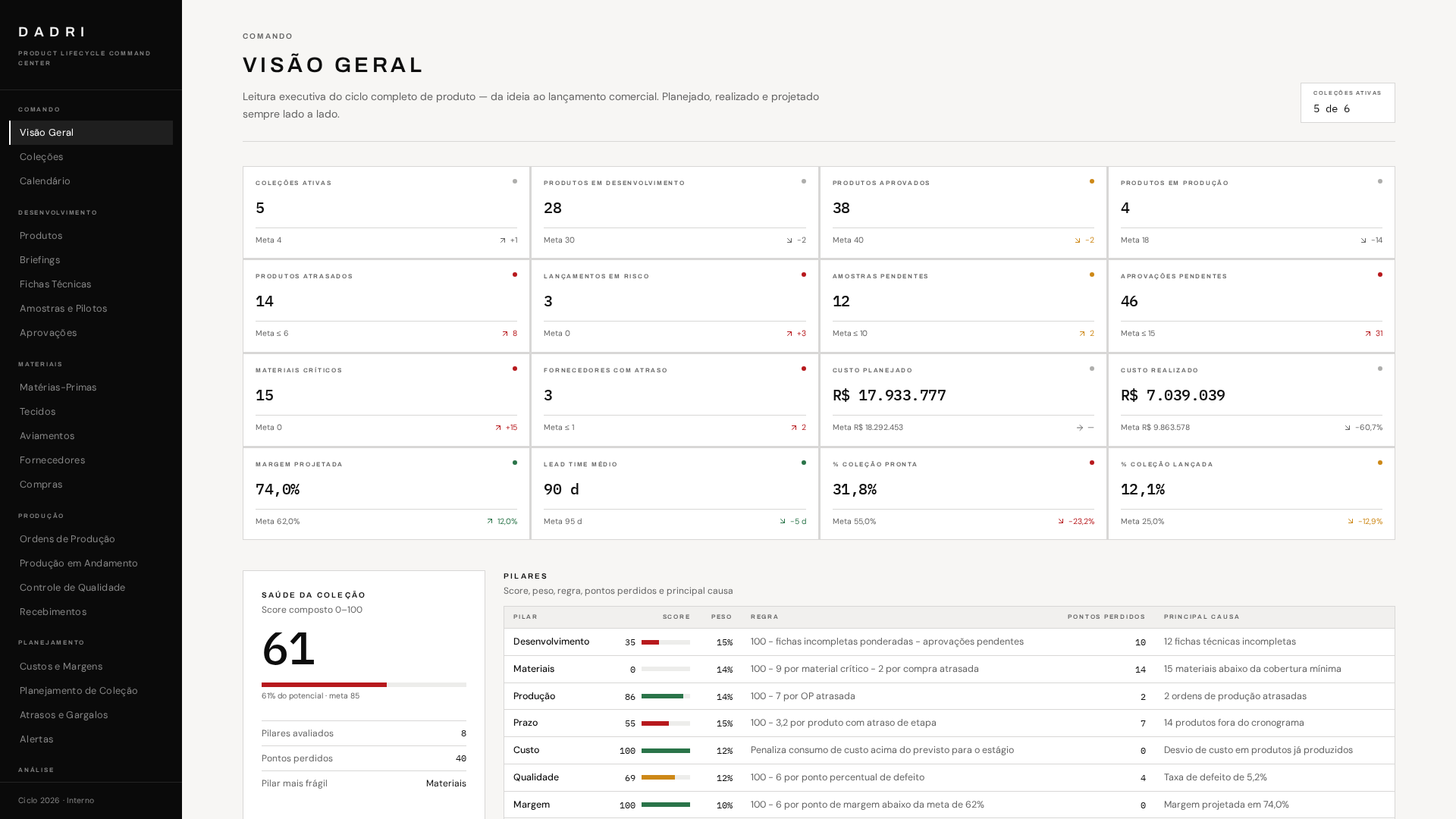
Task: Click the right-arrow icon in Custo Planejado card
Action: (1079, 428)
